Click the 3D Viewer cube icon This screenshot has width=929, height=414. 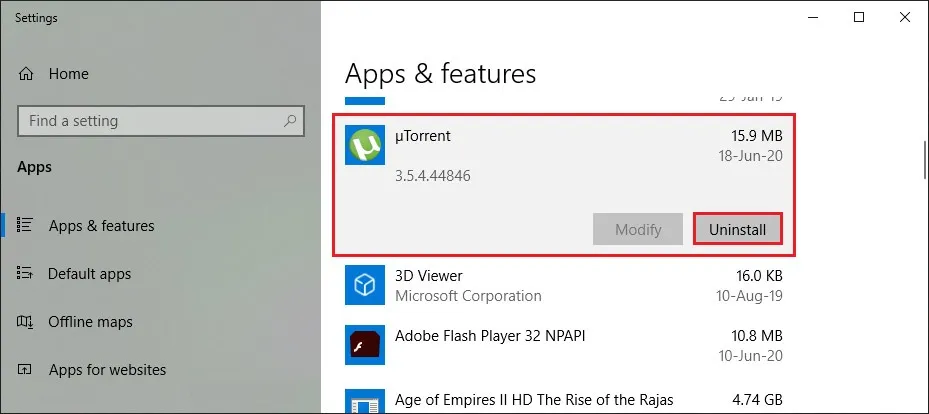[365, 285]
